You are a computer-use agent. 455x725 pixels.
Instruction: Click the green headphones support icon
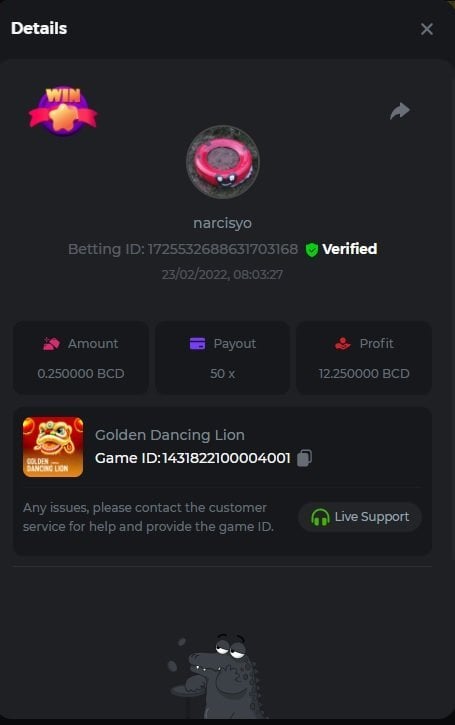pos(320,517)
